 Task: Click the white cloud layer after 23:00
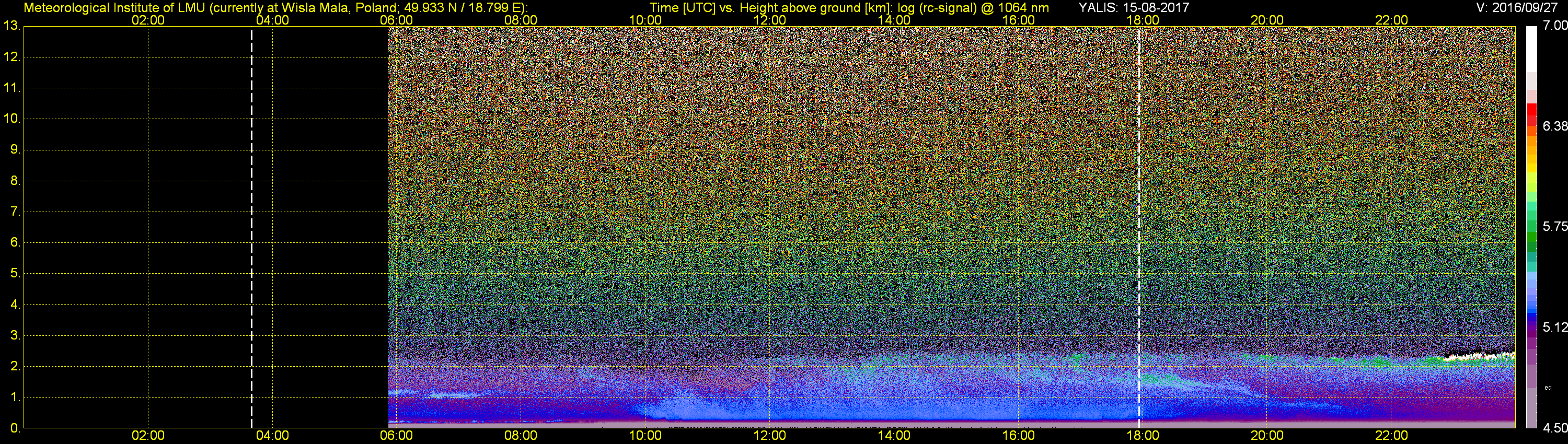(1480, 356)
